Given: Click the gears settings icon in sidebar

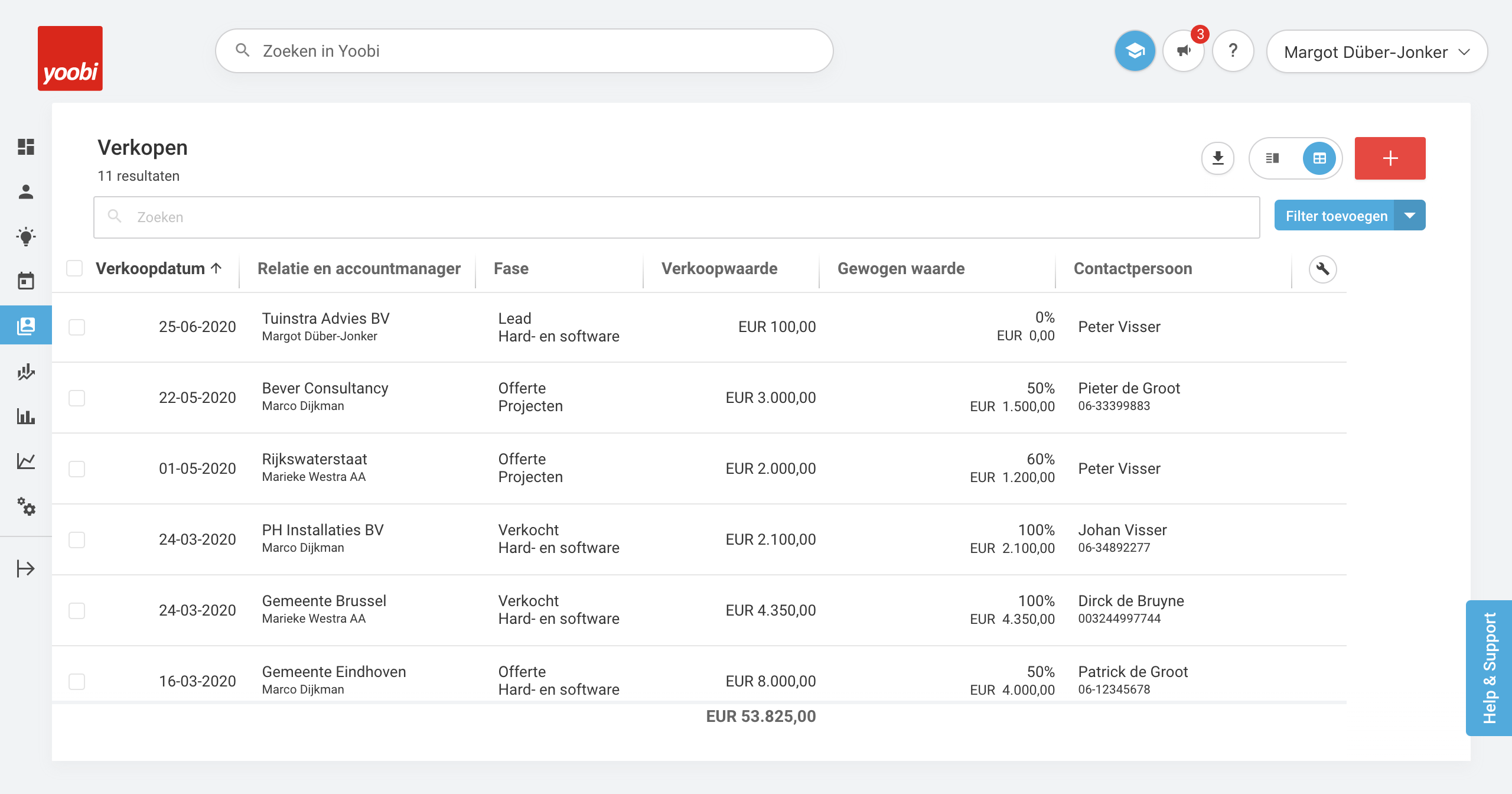Looking at the screenshot, I should click(26, 506).
